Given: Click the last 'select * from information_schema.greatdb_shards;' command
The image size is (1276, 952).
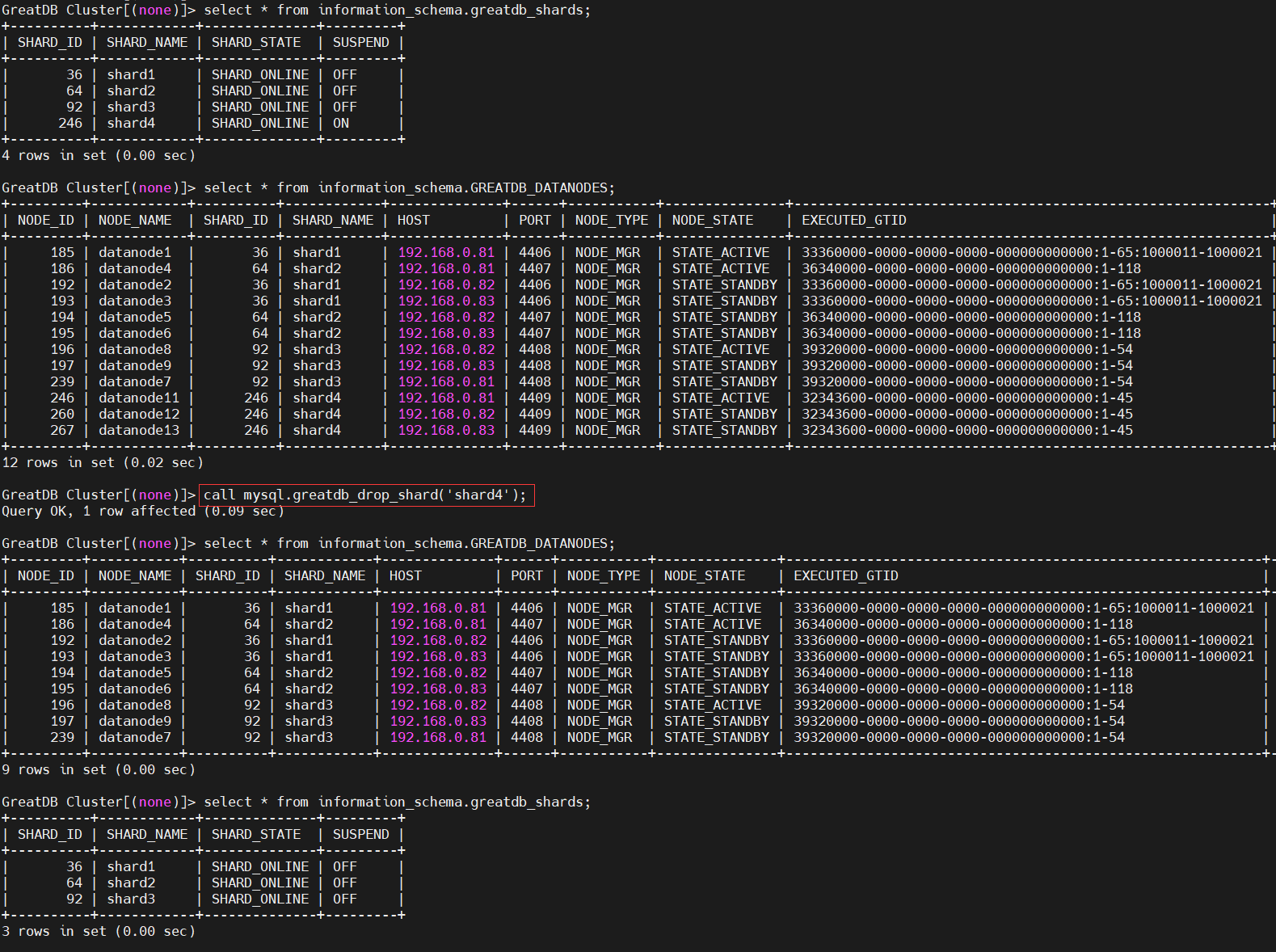Looking at the screenshot, I should (397, 802).
